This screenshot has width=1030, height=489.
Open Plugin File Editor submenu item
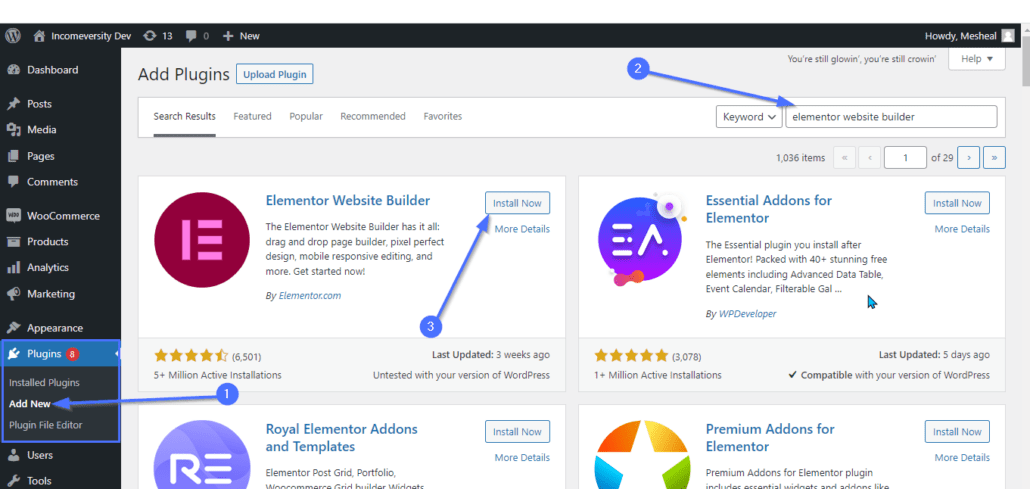46,425
